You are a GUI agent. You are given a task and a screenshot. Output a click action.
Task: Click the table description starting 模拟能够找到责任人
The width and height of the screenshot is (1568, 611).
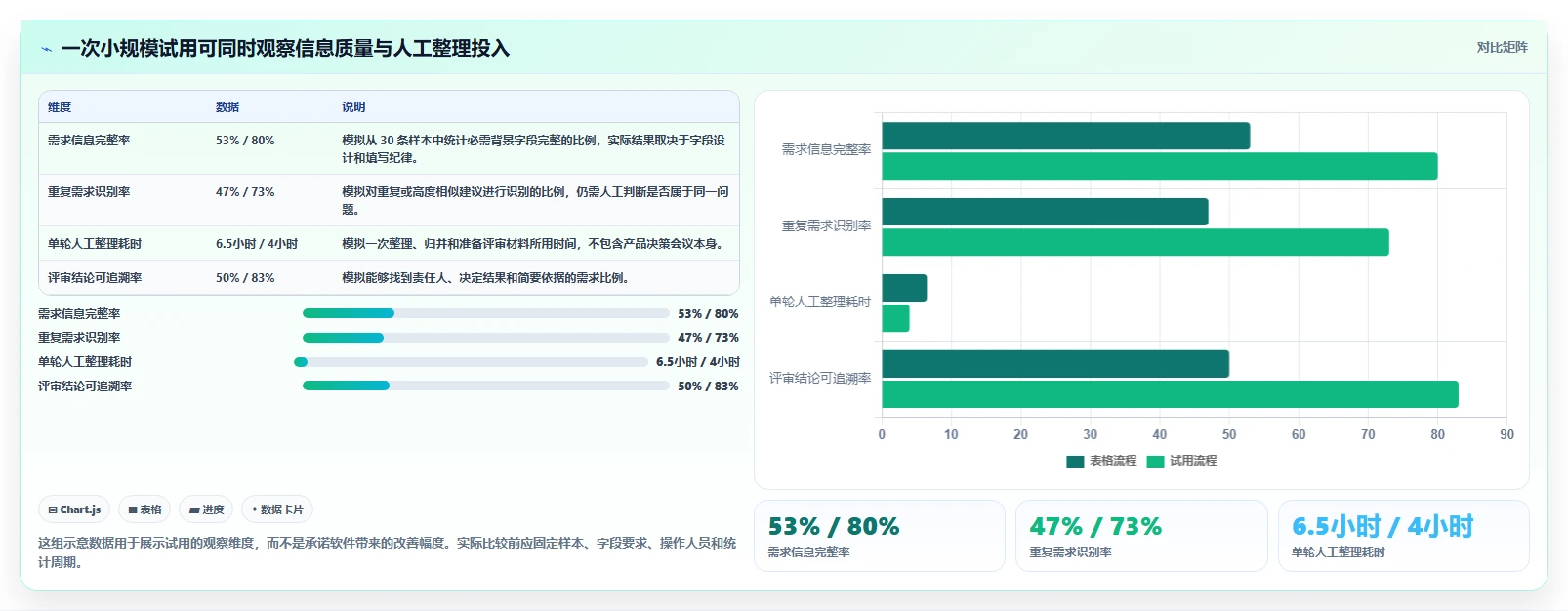pos(487,278)
